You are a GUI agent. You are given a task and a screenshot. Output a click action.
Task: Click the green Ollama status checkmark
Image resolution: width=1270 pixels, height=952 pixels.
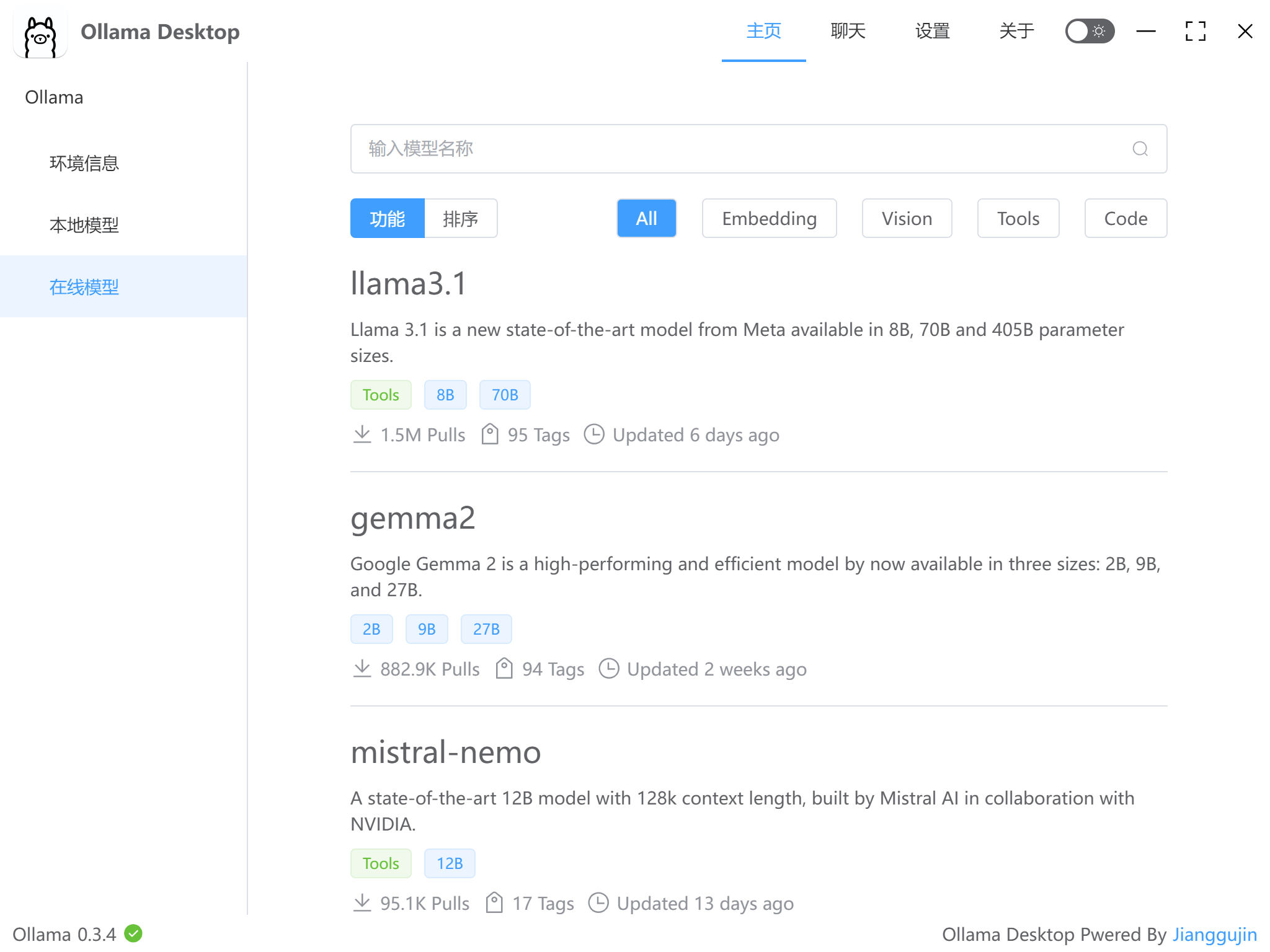[133, 933]
